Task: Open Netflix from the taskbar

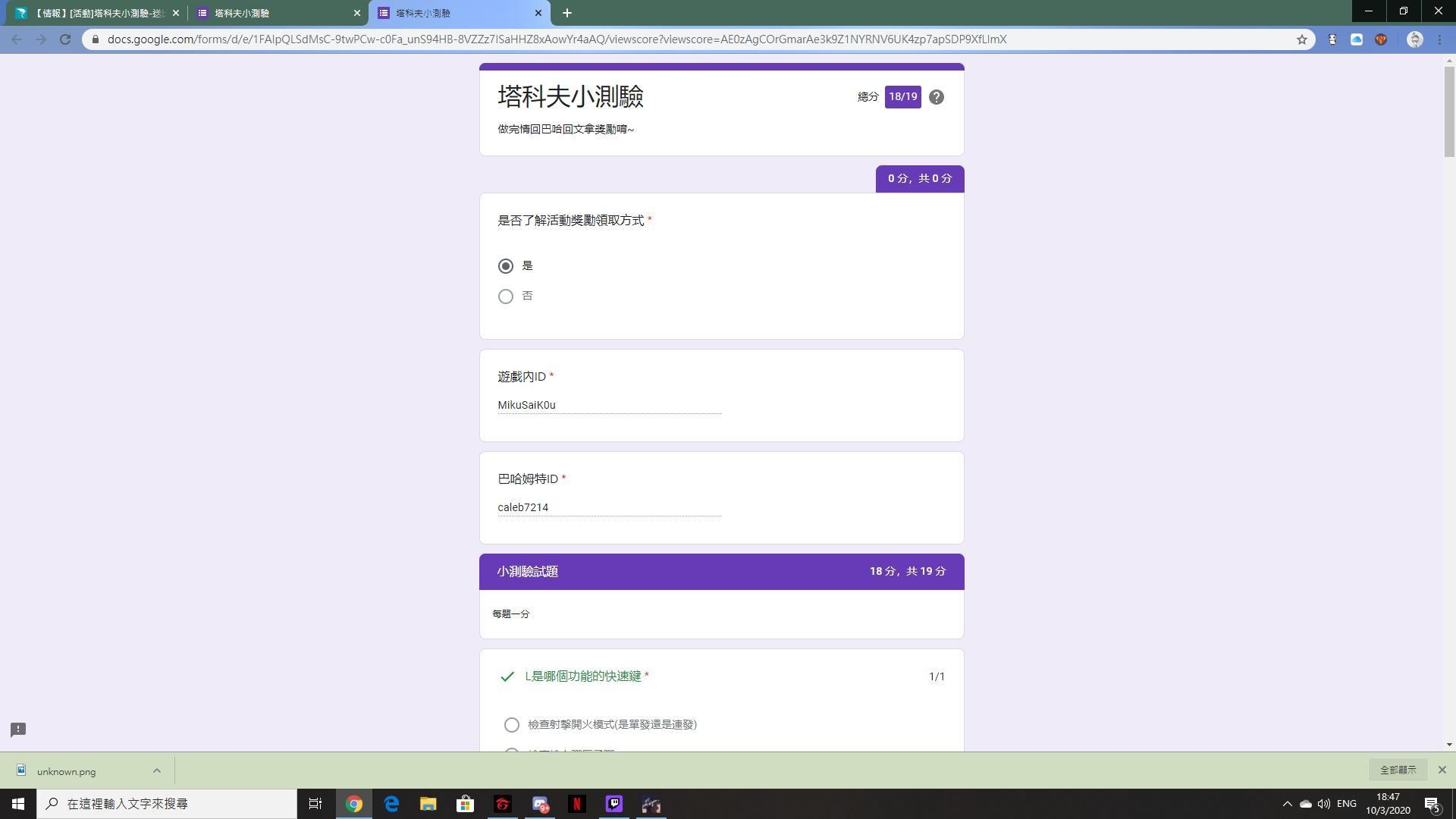Action: tap(577, 804)
